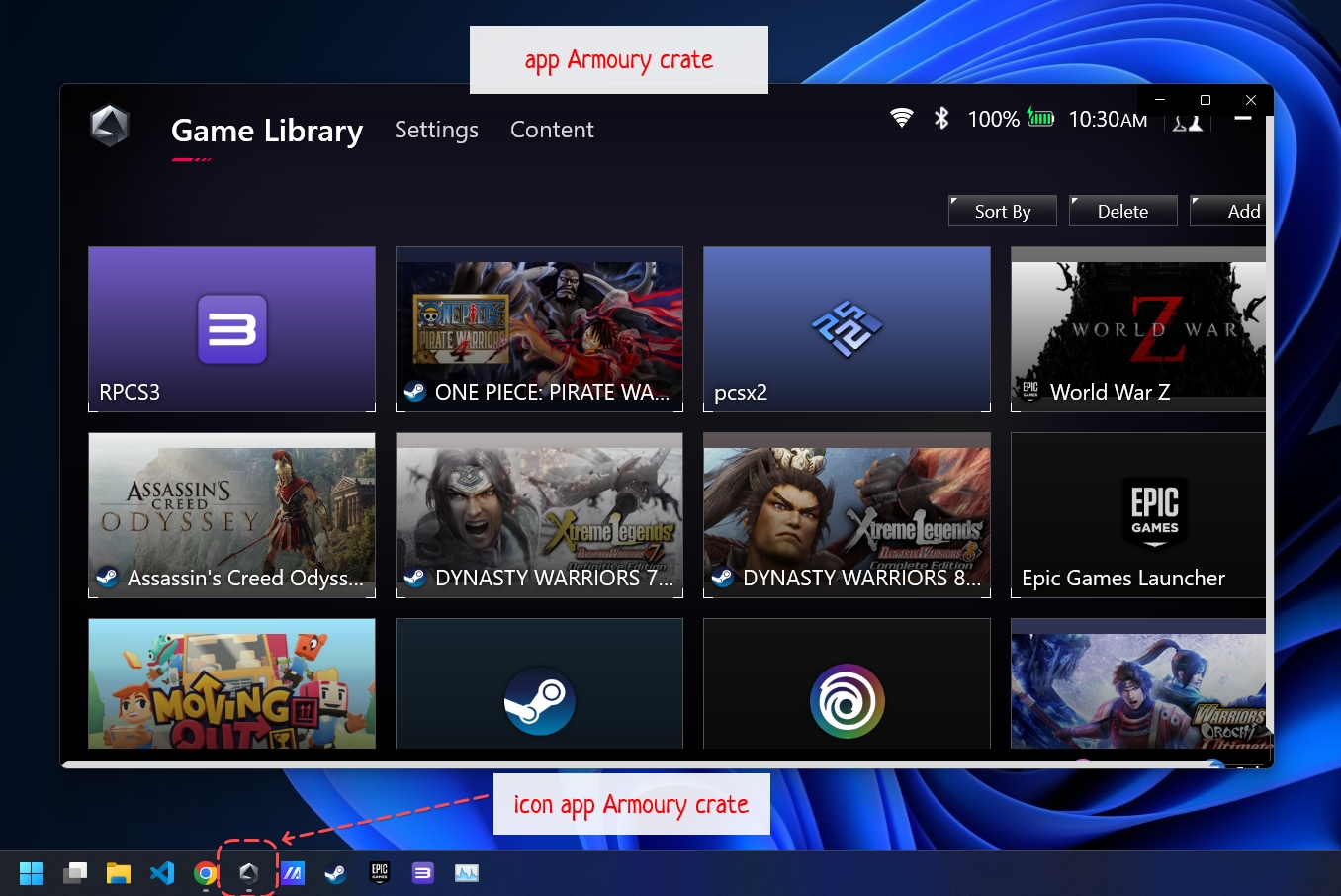Open RPCS3 from the taskbar
Screen dimensions: 1341x896
[423, 873]
